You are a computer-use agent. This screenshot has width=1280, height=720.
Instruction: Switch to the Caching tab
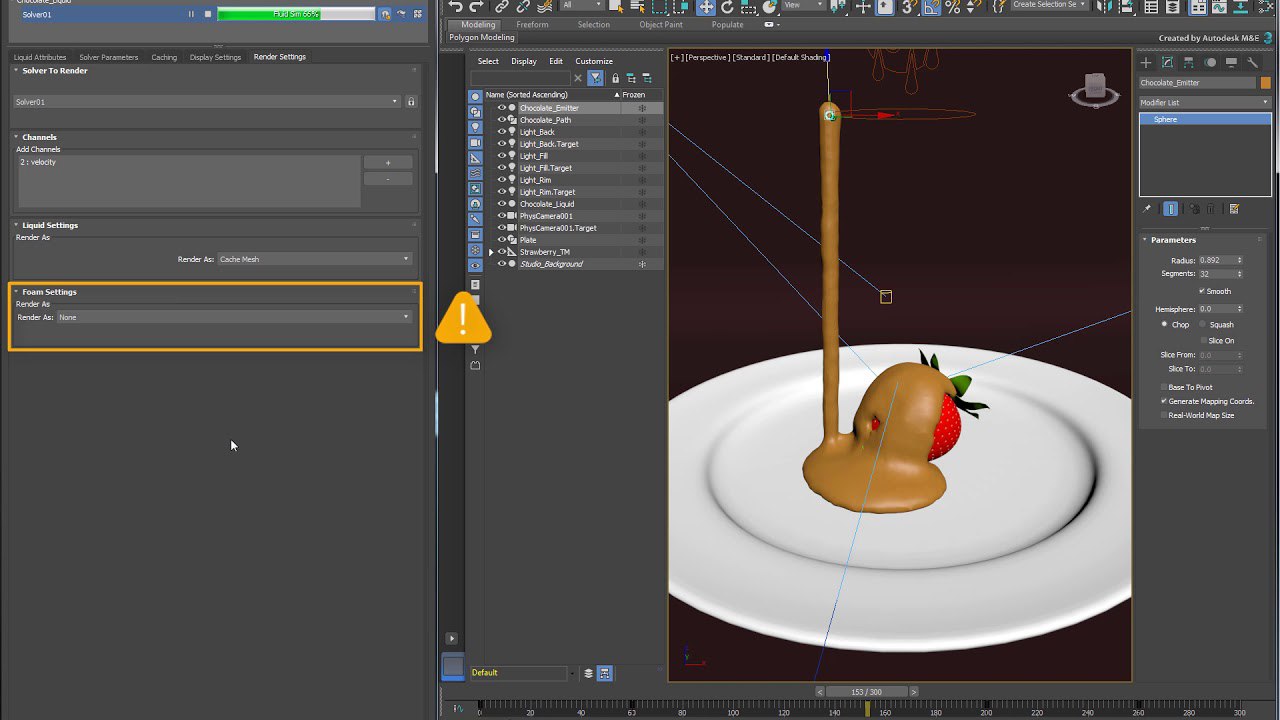click(164, 57)
